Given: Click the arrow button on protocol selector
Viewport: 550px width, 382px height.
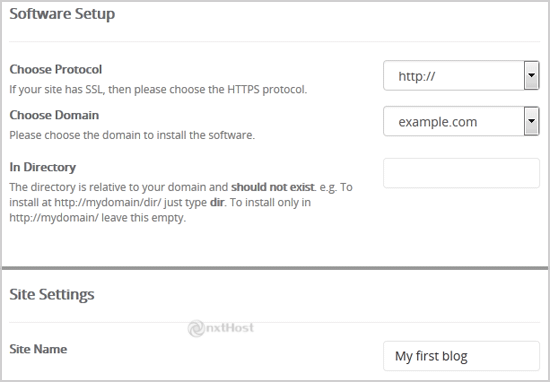Looking at the screenshot, I should coord(532,76).
